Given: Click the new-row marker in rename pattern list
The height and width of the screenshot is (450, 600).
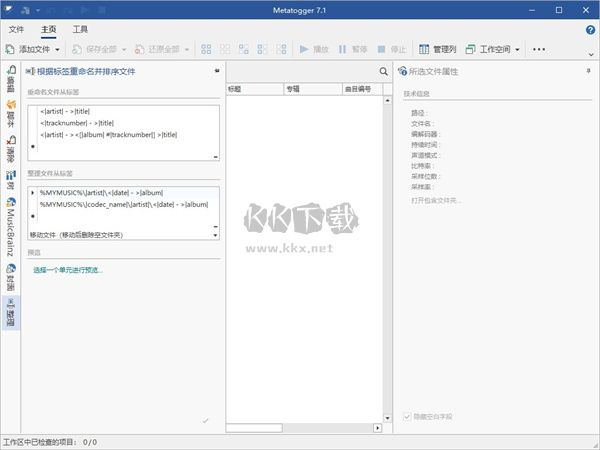Looking at the screenshot, I should 33,146.
